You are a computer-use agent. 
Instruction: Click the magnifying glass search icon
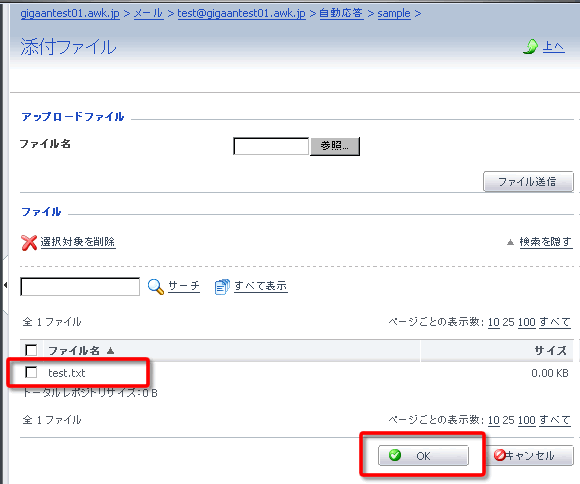(x=156, y=287)
